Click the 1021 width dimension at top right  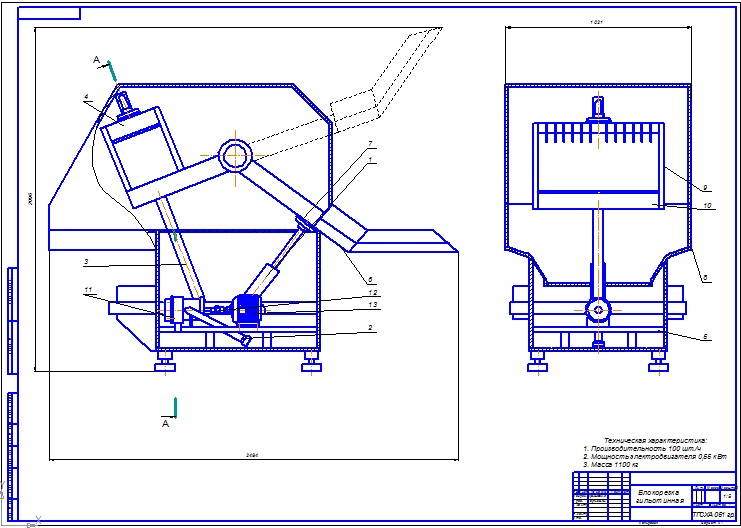tap(597, 20)
